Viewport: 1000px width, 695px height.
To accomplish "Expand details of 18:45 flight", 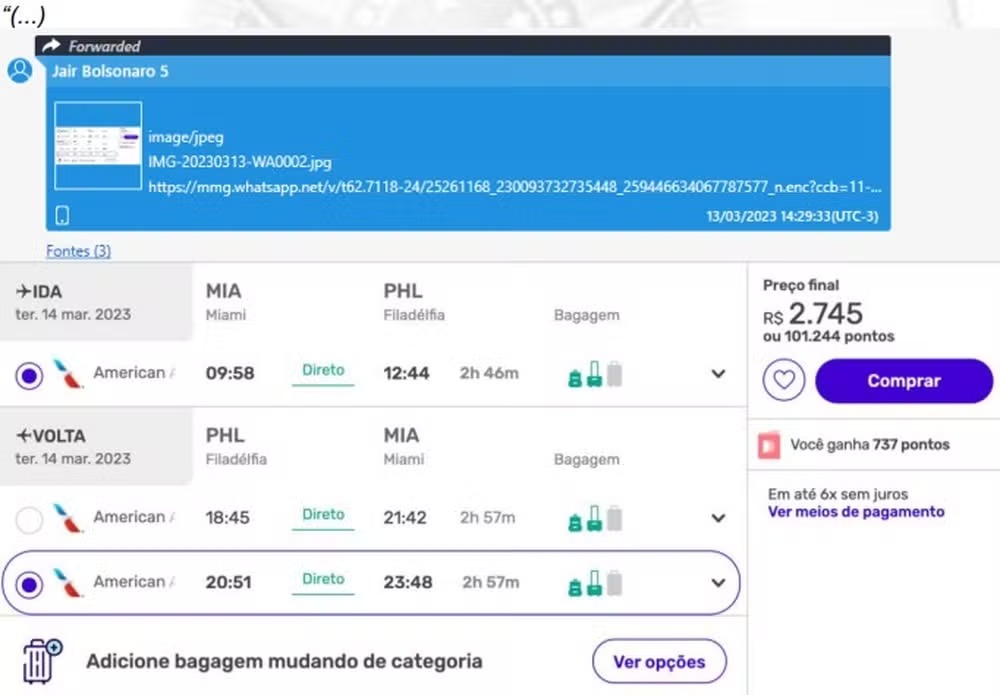I will click(717, 518).
